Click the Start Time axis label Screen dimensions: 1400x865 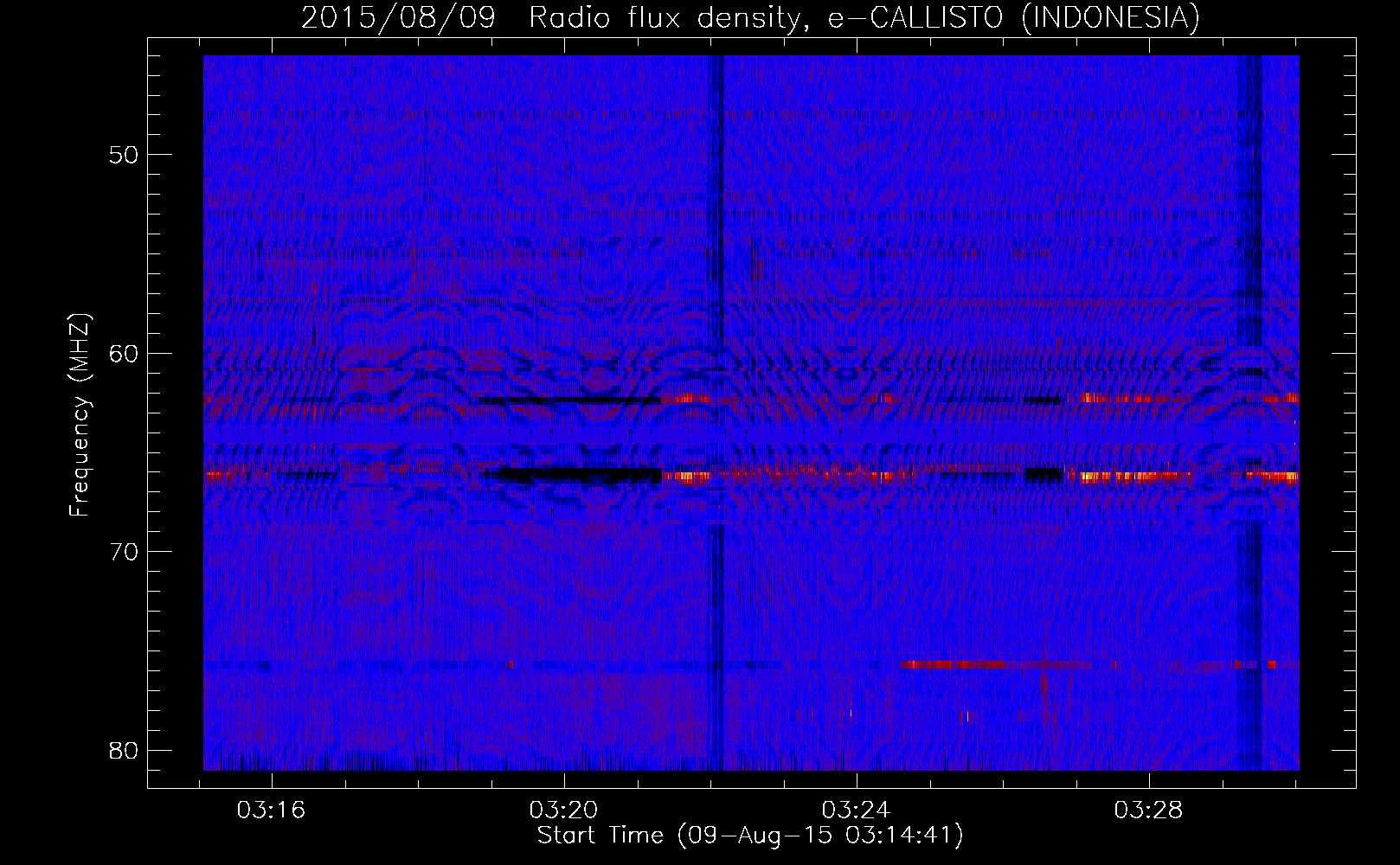(750, 836)
